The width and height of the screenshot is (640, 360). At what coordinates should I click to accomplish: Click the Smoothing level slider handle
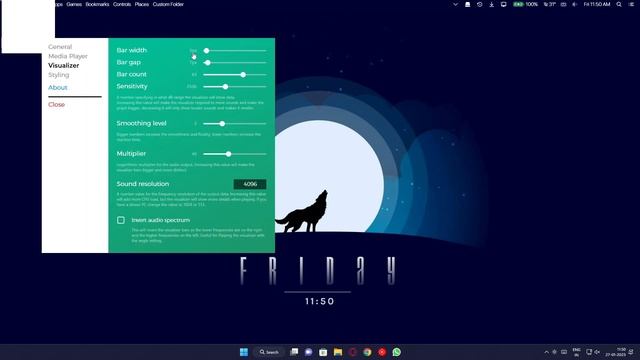[x=222, y=123]
